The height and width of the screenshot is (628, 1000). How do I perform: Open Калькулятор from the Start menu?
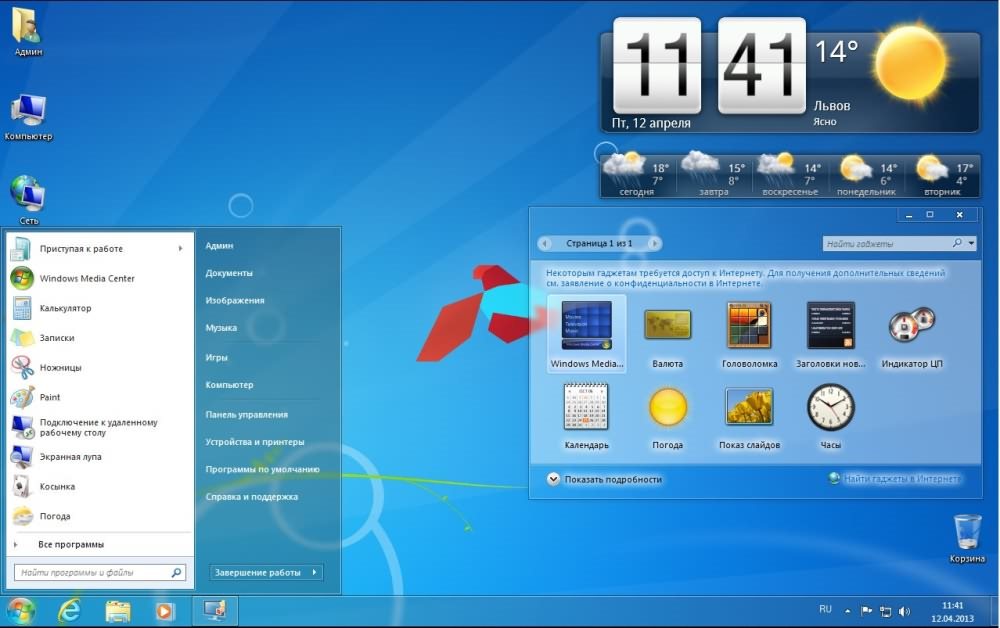tap(65, 308)
